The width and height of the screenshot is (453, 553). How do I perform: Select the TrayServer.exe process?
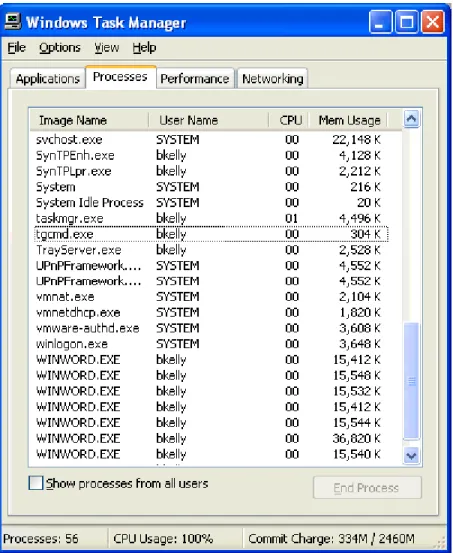(211, 250)
